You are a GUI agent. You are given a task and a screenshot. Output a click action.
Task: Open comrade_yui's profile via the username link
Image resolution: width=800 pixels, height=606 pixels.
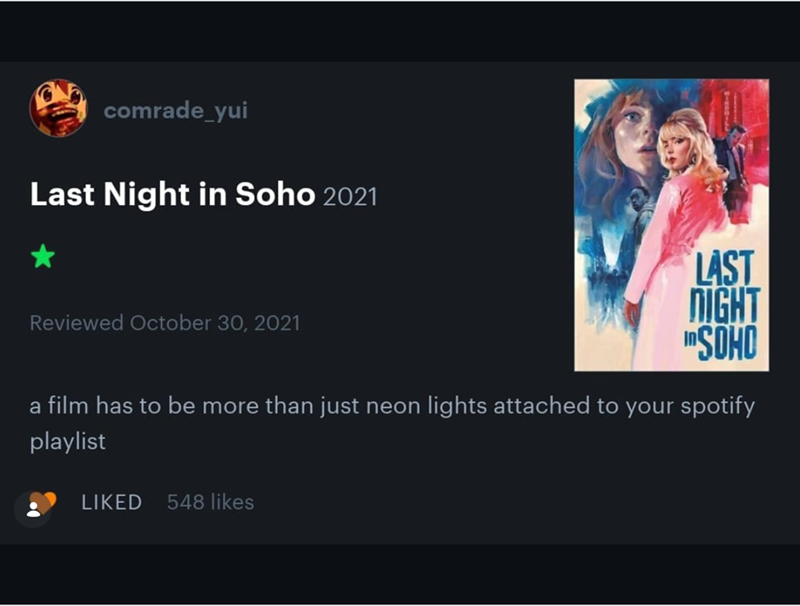click(177, 111)
